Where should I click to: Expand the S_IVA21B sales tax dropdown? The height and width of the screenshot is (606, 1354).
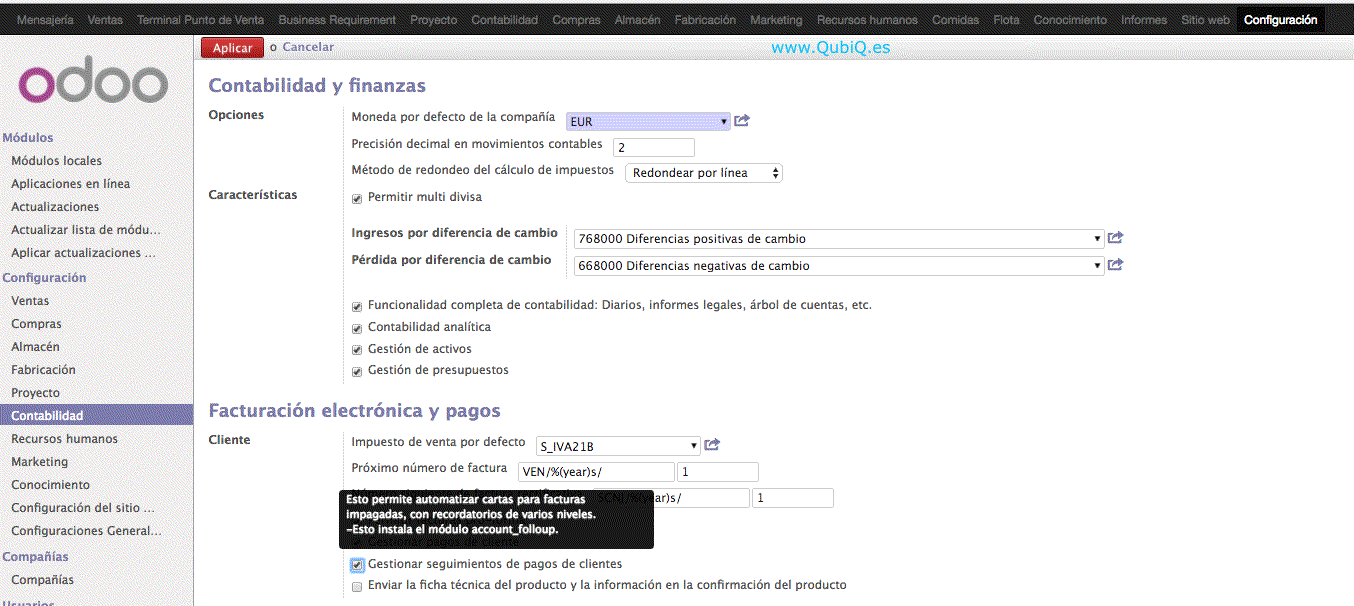tap(617, 446)
